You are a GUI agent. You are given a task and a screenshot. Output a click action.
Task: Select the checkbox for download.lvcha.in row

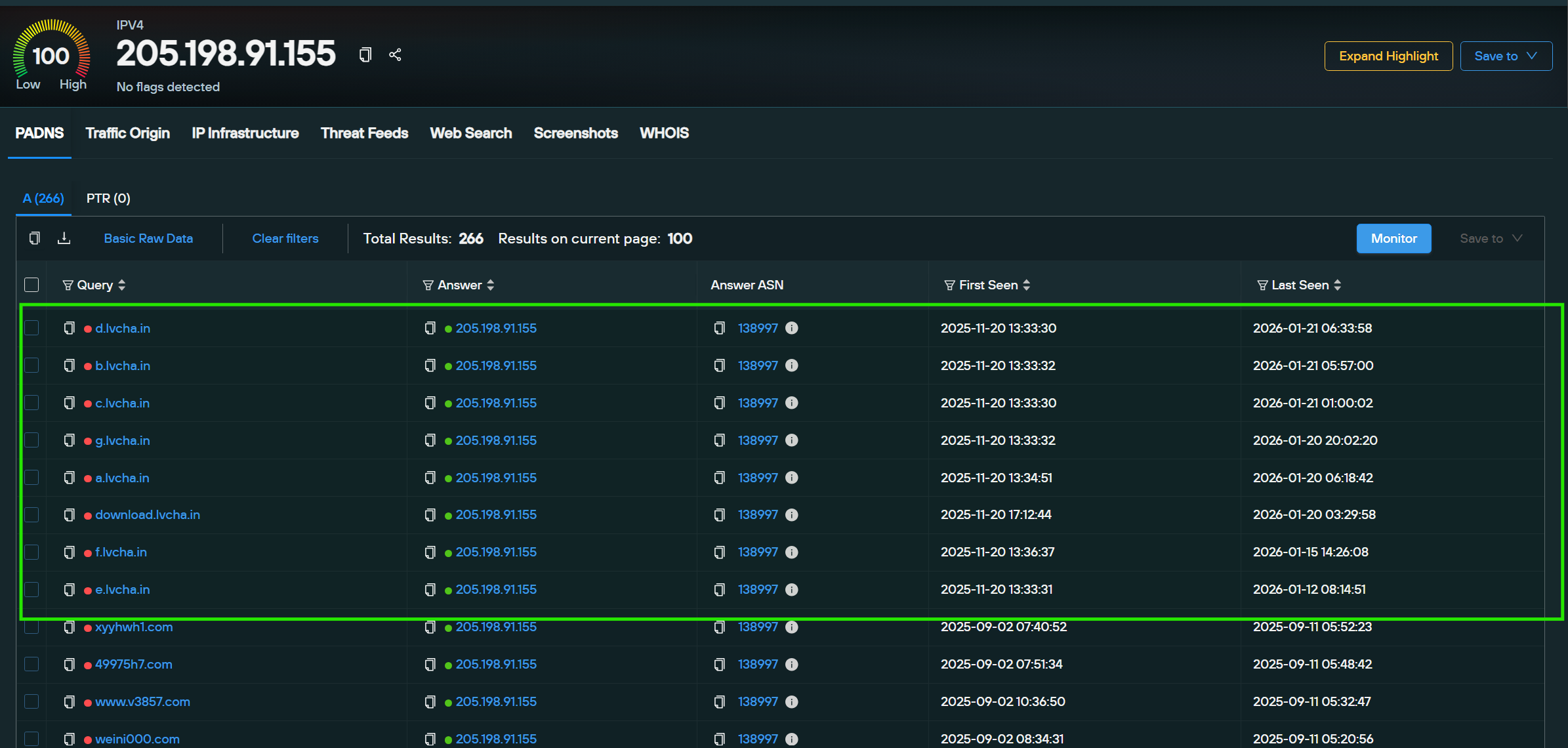pyautogui.click(x=31, y=515)
